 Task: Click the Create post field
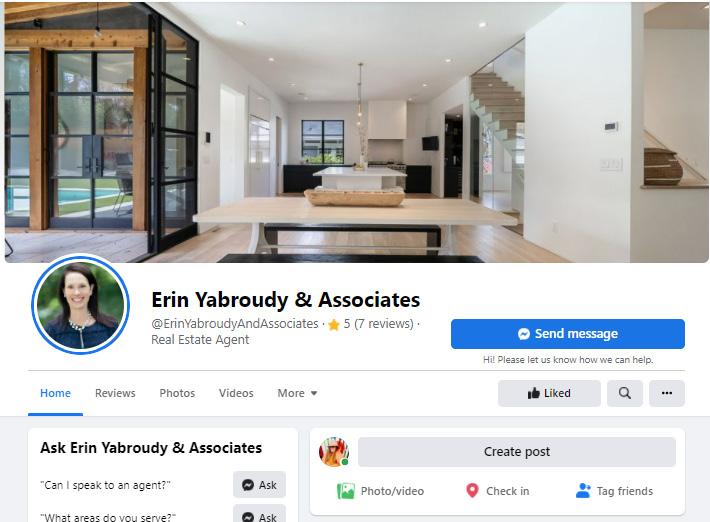pos(517,451)
